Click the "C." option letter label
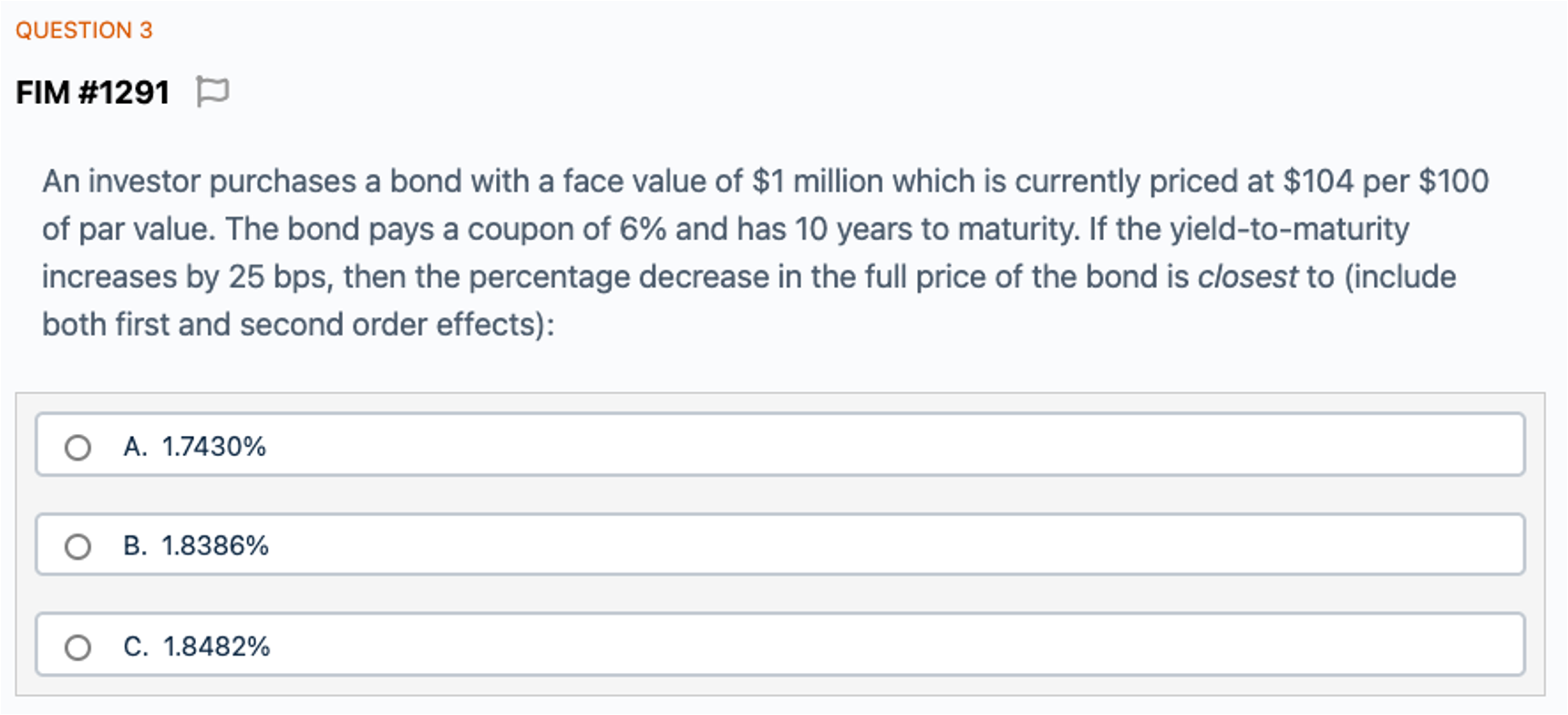 click(136, 646)
